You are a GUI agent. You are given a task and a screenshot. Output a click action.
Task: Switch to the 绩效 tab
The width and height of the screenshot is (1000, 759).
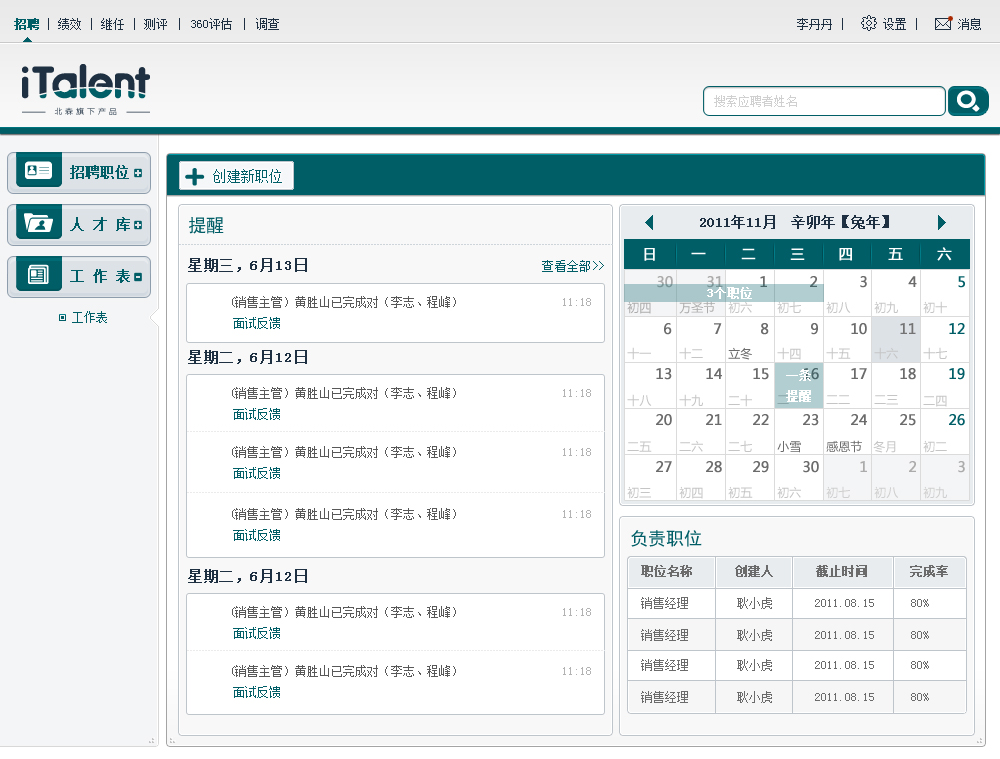point(70,24)
